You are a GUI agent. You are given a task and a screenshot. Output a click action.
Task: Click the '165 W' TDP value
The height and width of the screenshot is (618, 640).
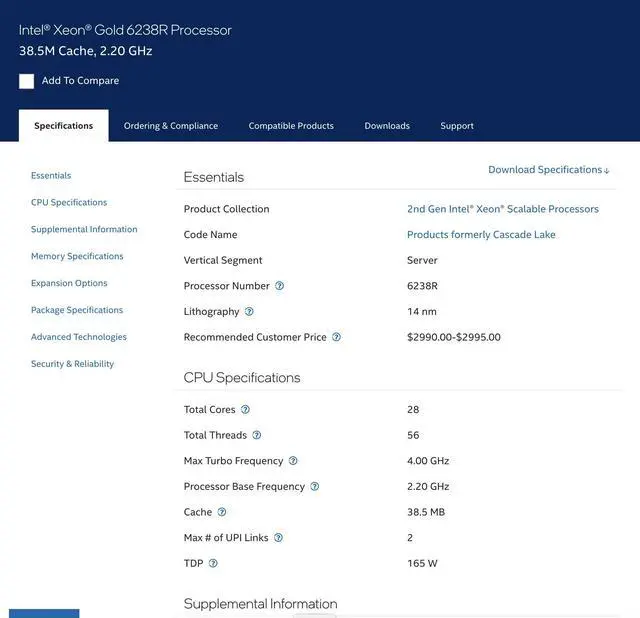(422, 563)
